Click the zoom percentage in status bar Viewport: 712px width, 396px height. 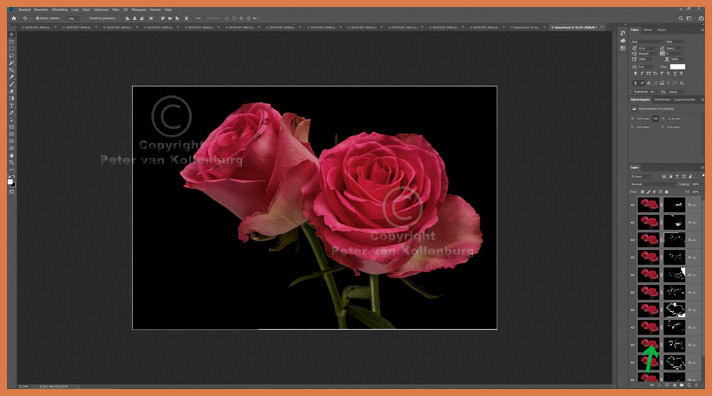pyautogui.click(x=23, y=386)
